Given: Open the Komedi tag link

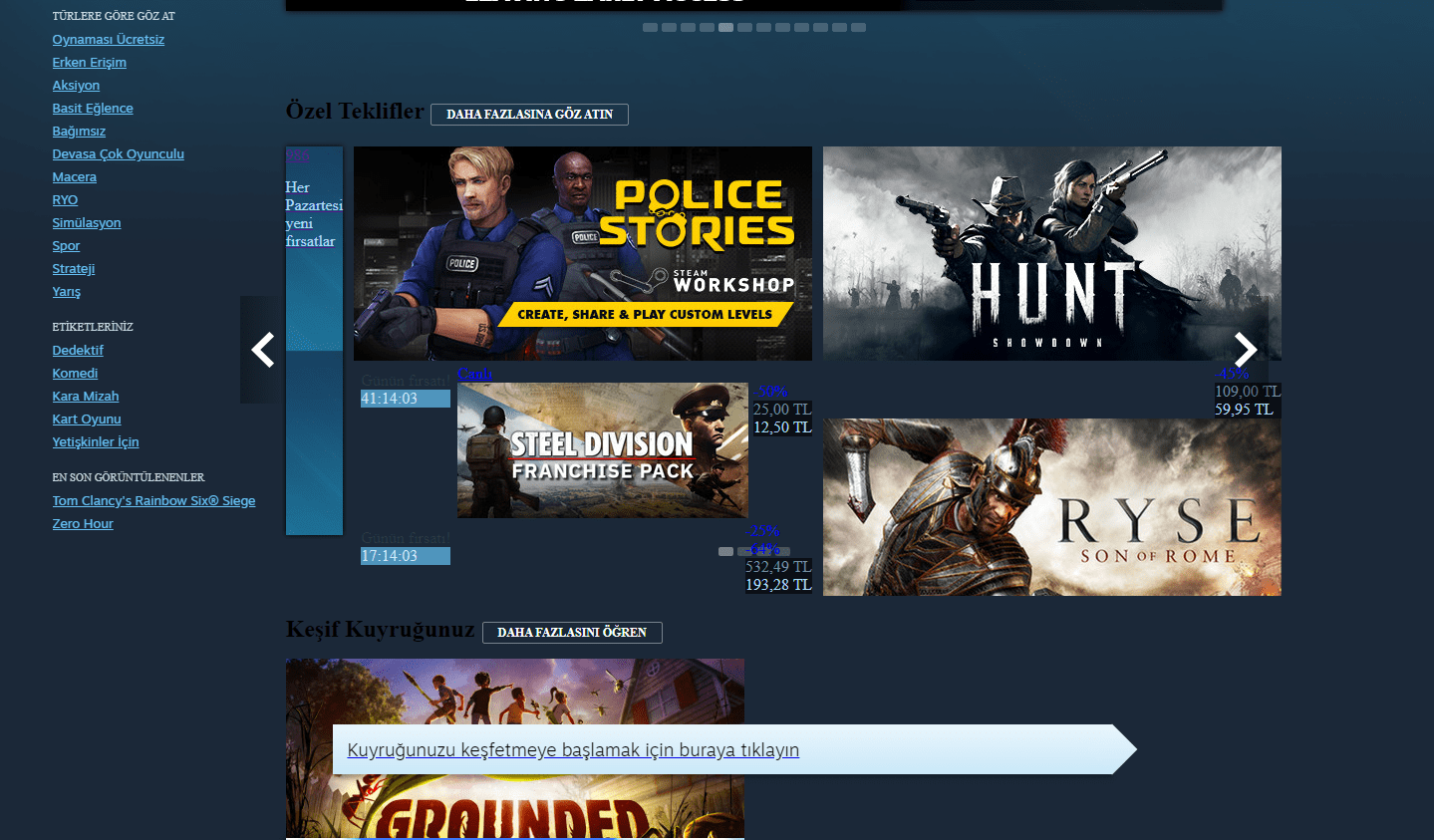Looking at the screenshot, I should [x=75, y=374].
